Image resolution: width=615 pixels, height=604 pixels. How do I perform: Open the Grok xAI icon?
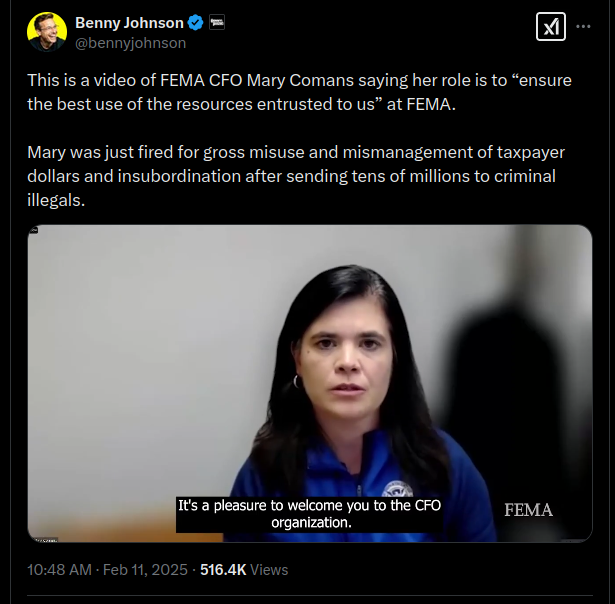pos(551,27)
